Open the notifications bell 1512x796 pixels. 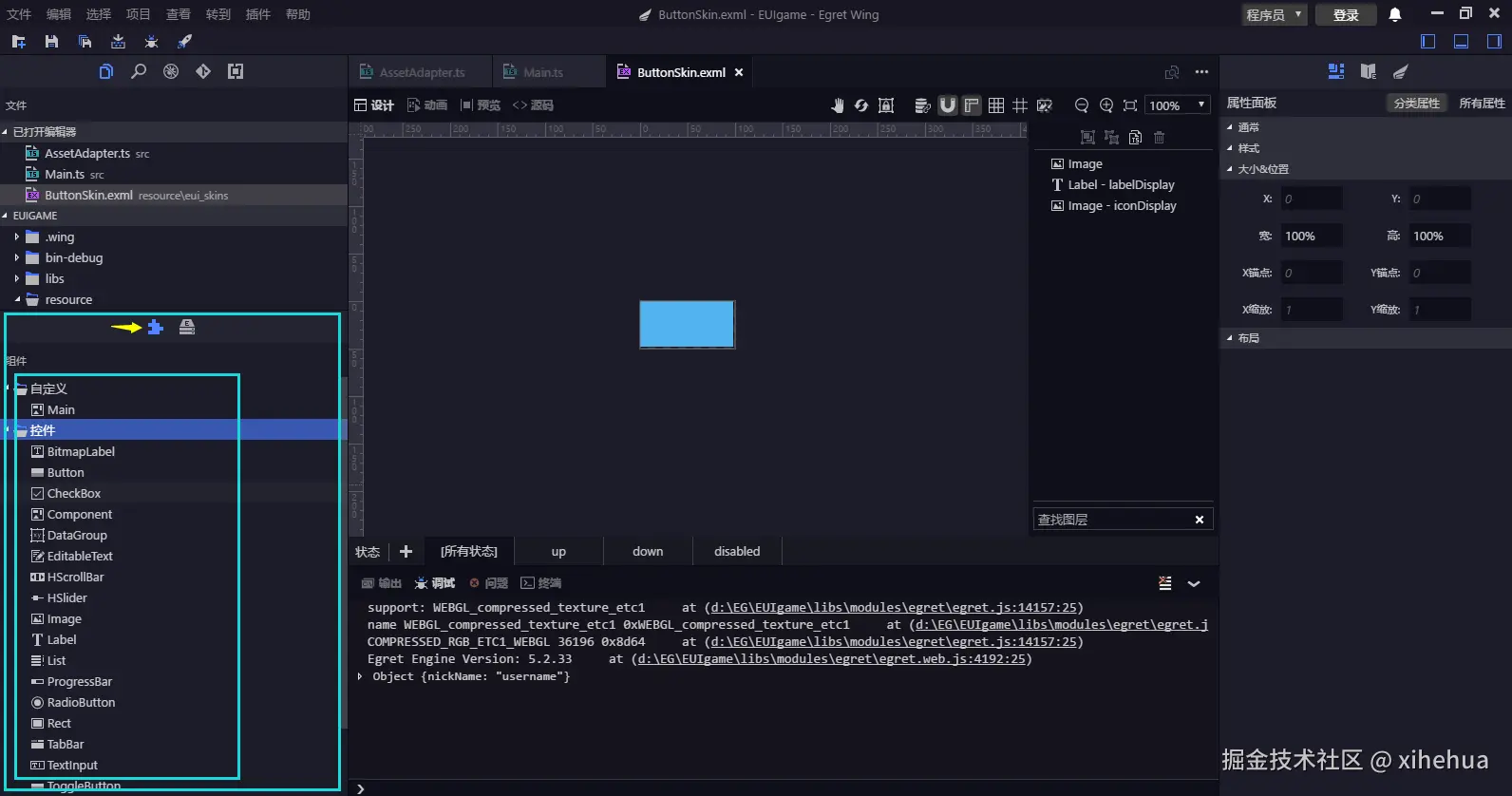(1395, 14)
